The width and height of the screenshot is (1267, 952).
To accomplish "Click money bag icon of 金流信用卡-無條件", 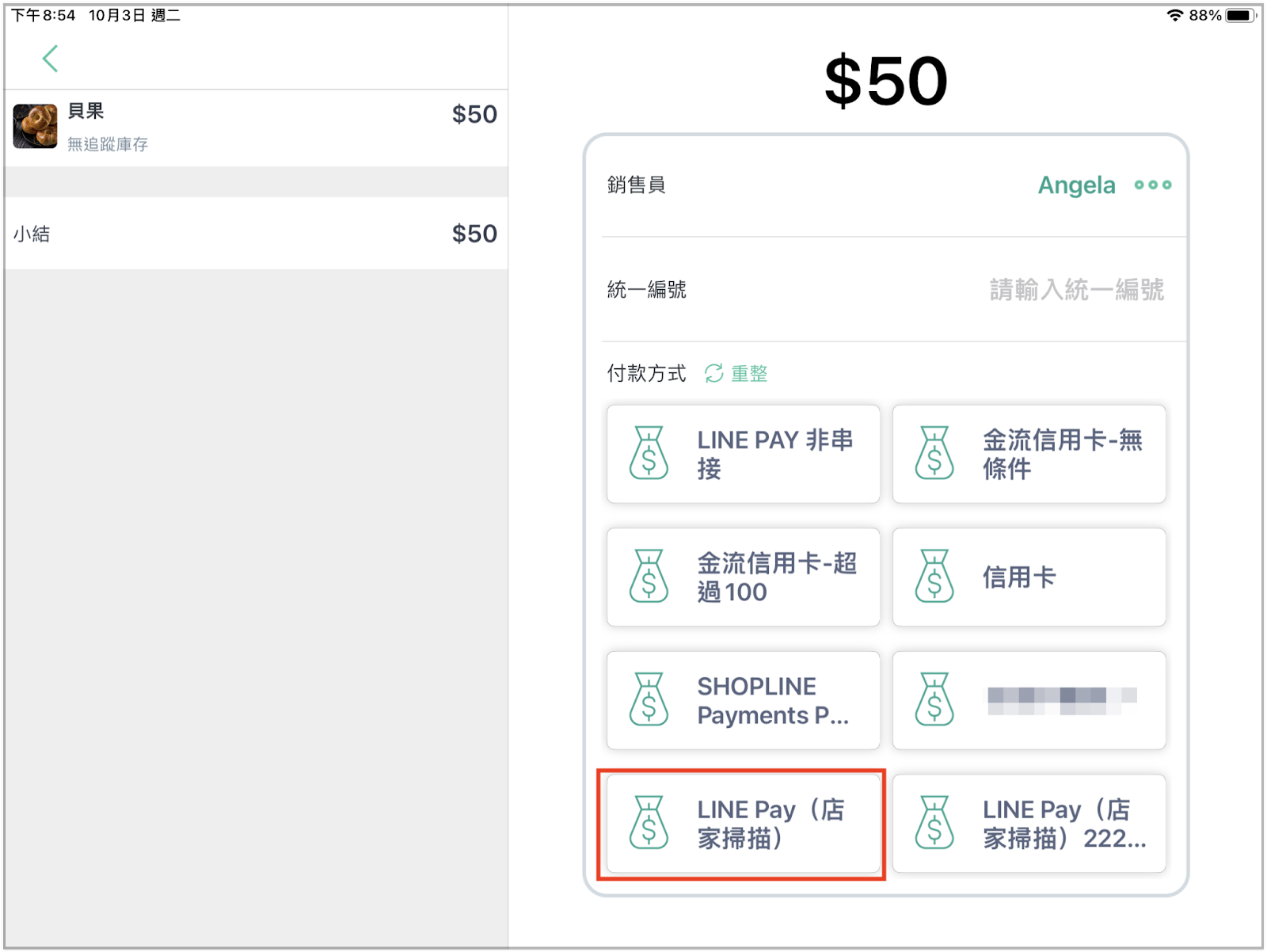I will pos(934,453).
